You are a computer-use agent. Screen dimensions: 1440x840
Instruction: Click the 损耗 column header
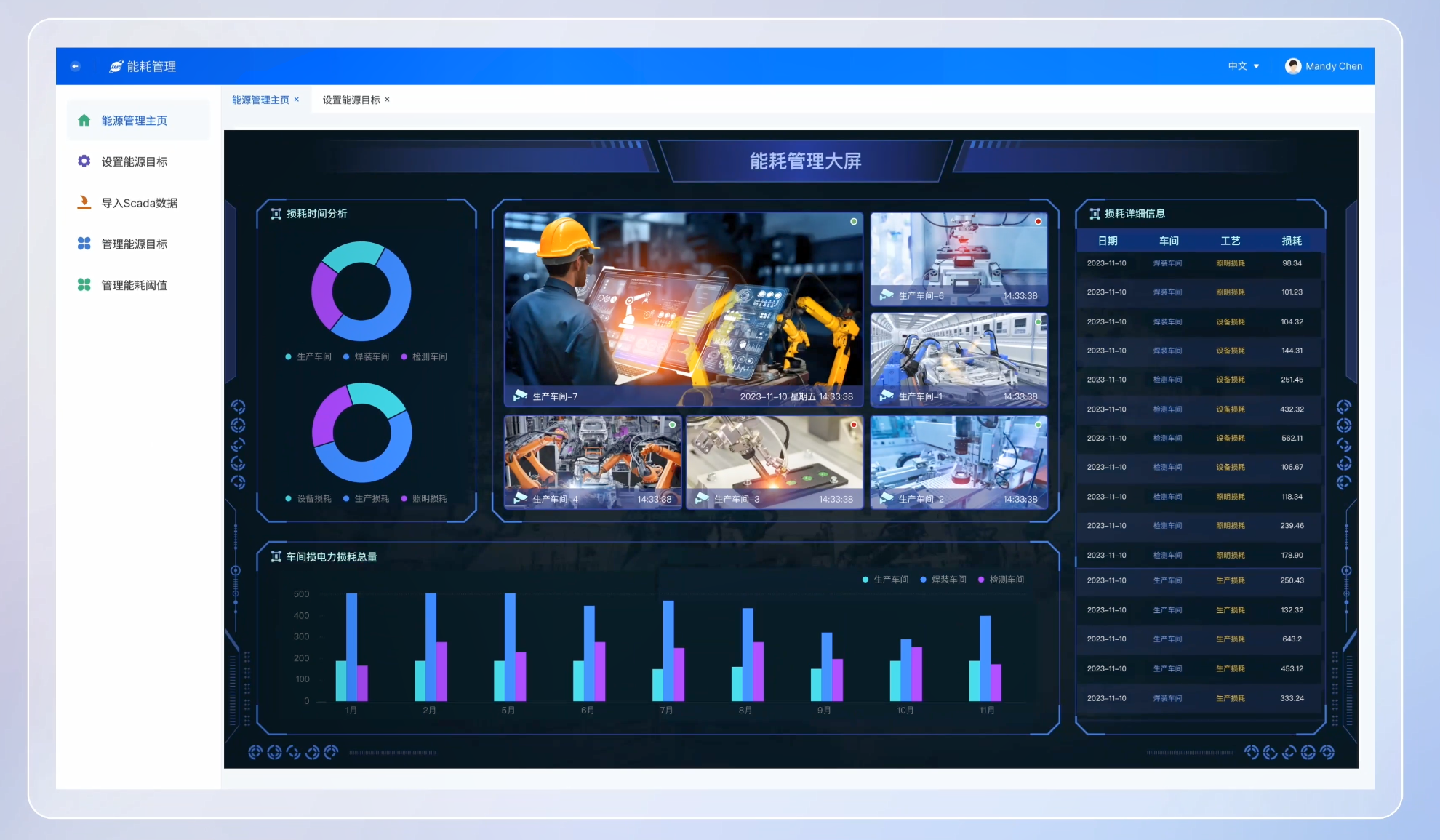pyautogui.click(x=1292, y=241)
